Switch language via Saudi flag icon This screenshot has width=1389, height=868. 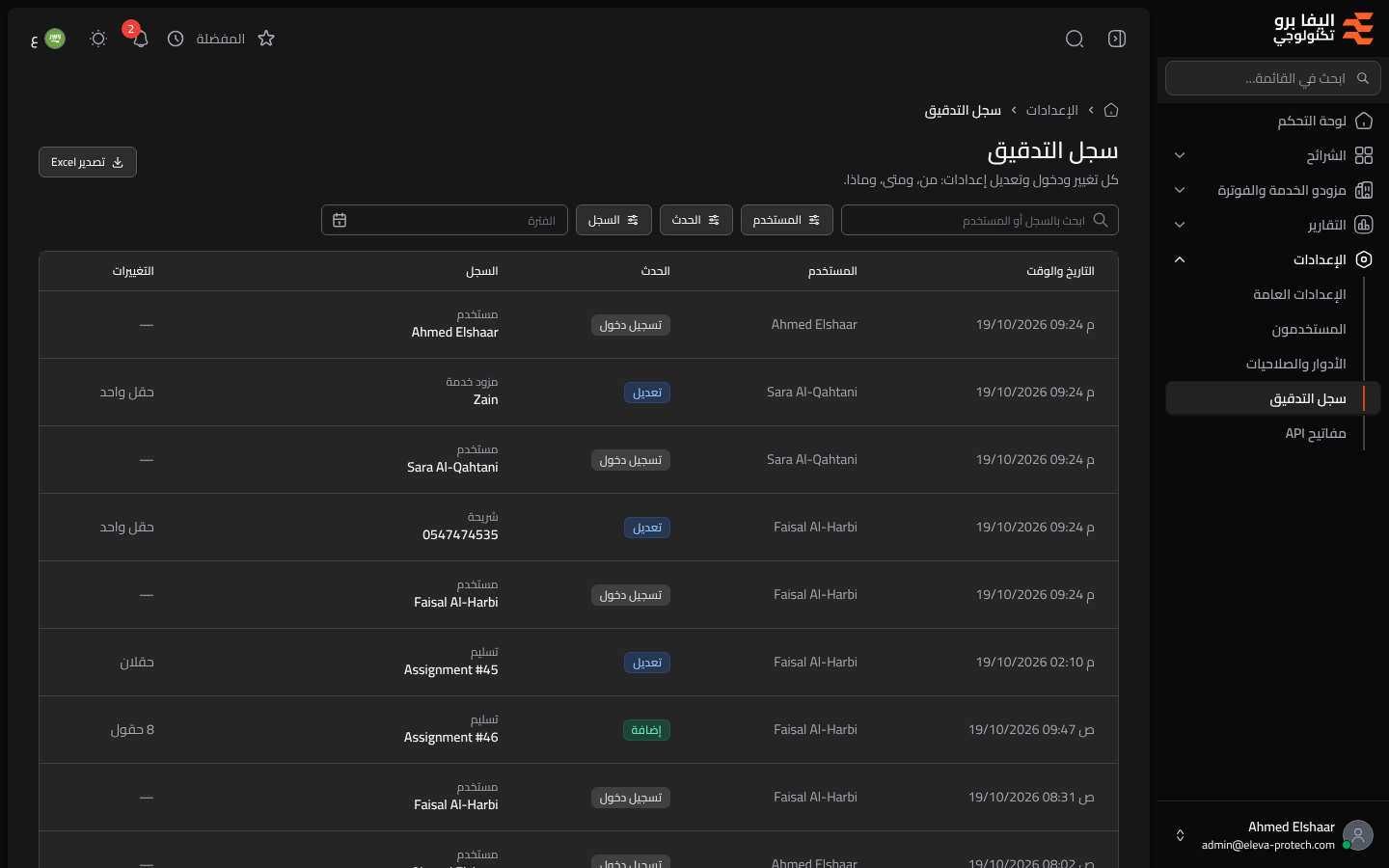(x=55, y=39)
